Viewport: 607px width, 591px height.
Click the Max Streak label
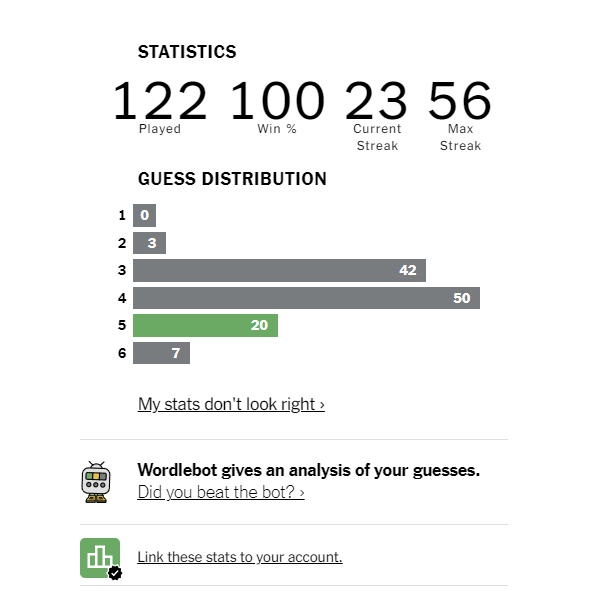click(x=460, y=137)
